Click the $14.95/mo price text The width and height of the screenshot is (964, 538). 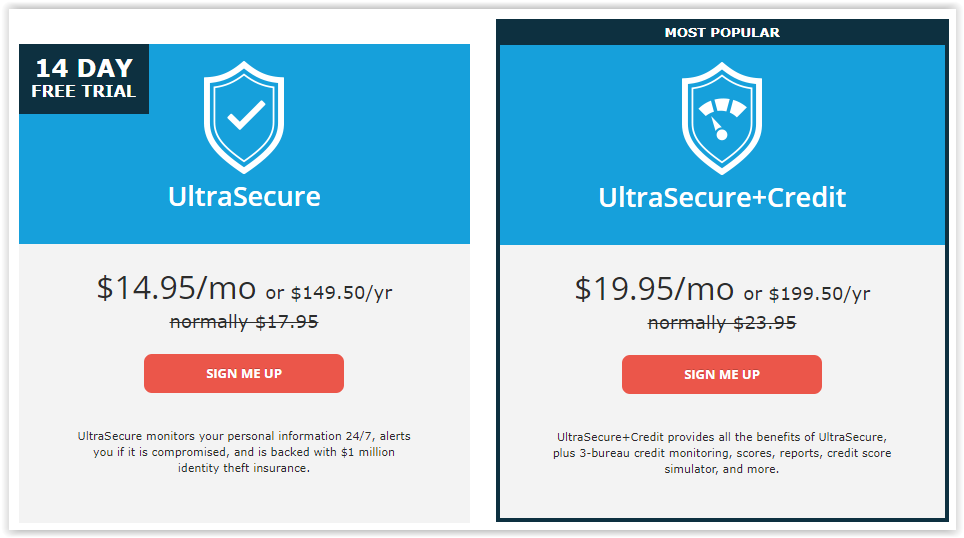(x=176, y=288)
